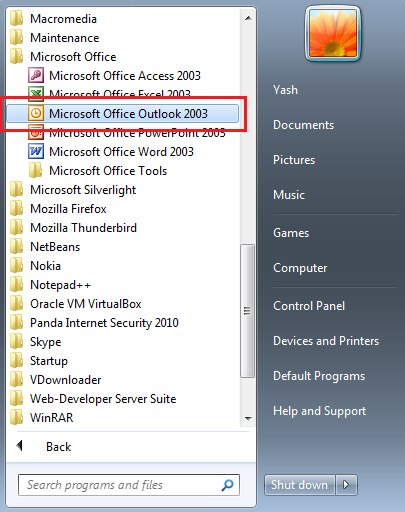The width and height of the screenshot is (405, 512).
Task: Open Pictures library
Action: 294,160
